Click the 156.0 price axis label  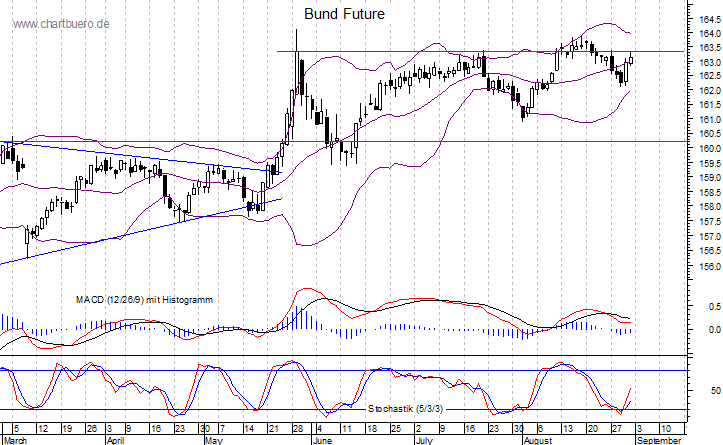(710, 267)
